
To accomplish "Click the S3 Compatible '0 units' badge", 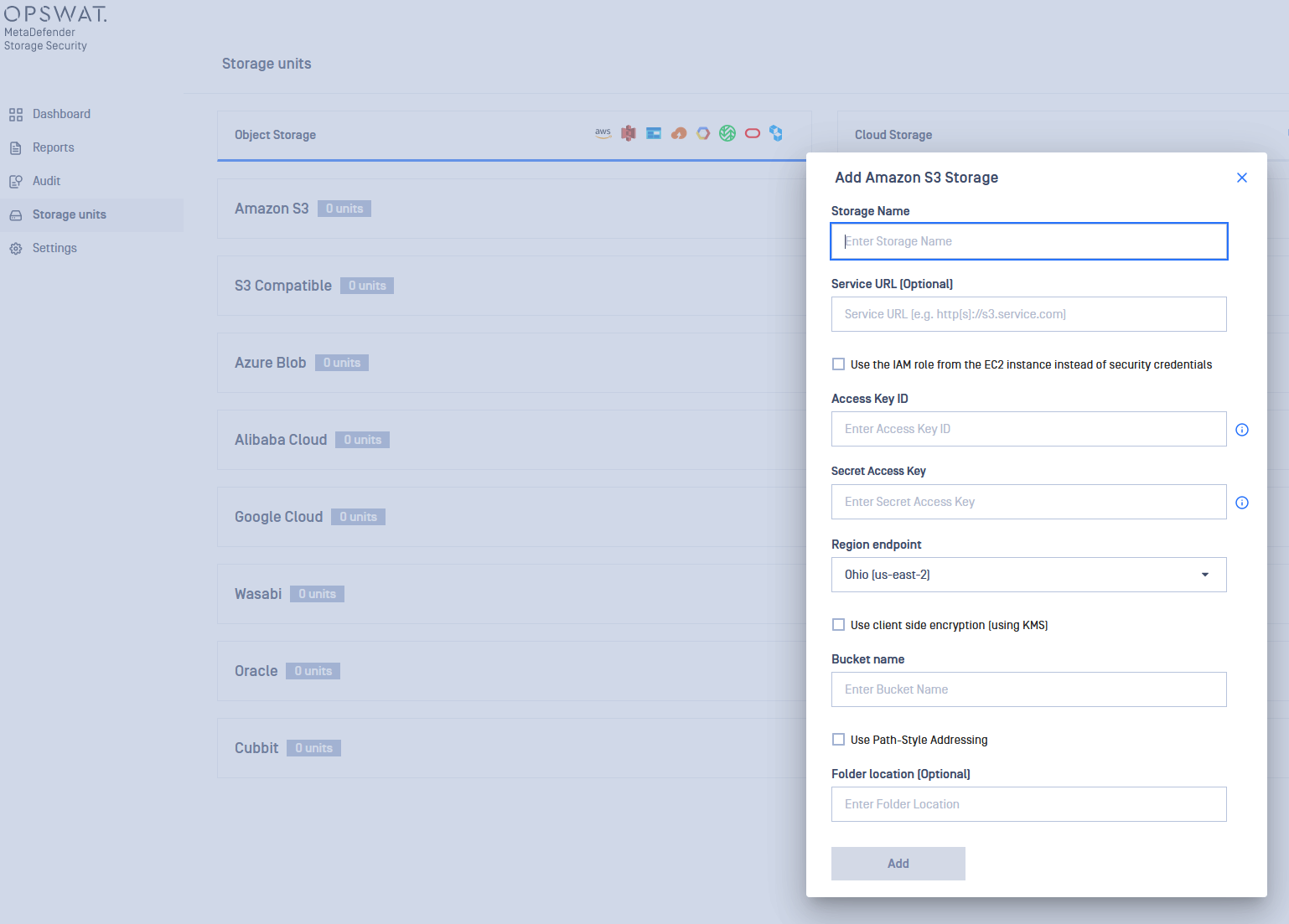I will [367, 286].
